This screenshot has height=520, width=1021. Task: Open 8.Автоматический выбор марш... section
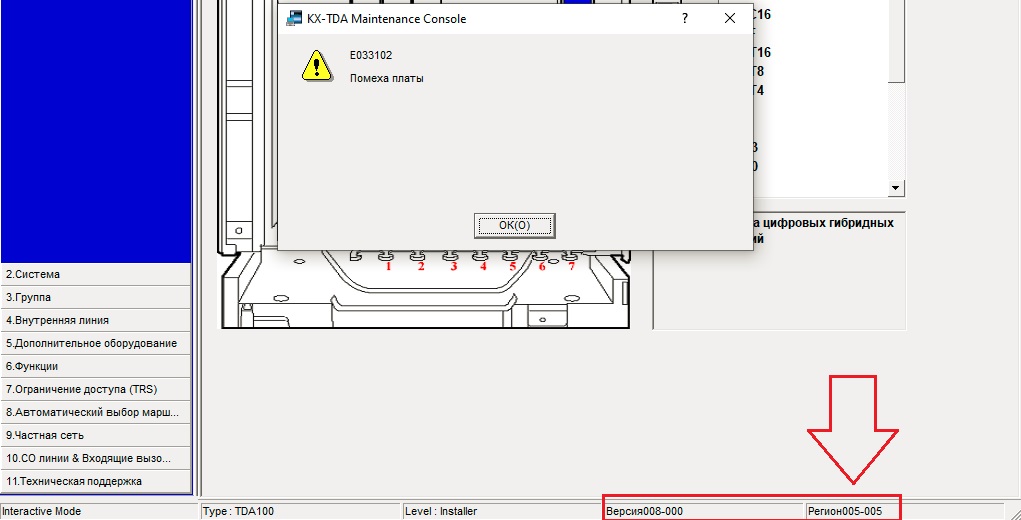(x=96, y=412)
